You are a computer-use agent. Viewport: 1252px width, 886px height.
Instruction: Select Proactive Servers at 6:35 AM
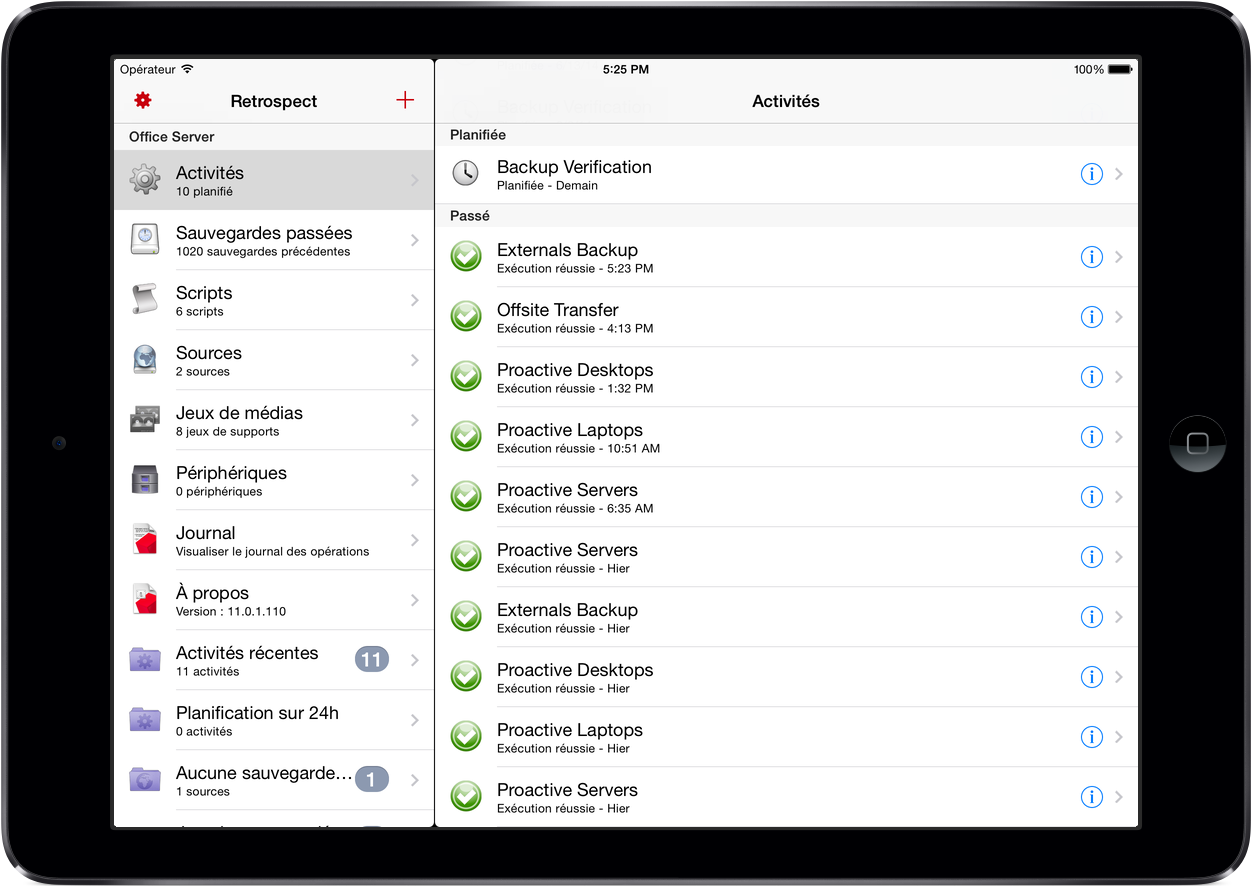[787, 497]
